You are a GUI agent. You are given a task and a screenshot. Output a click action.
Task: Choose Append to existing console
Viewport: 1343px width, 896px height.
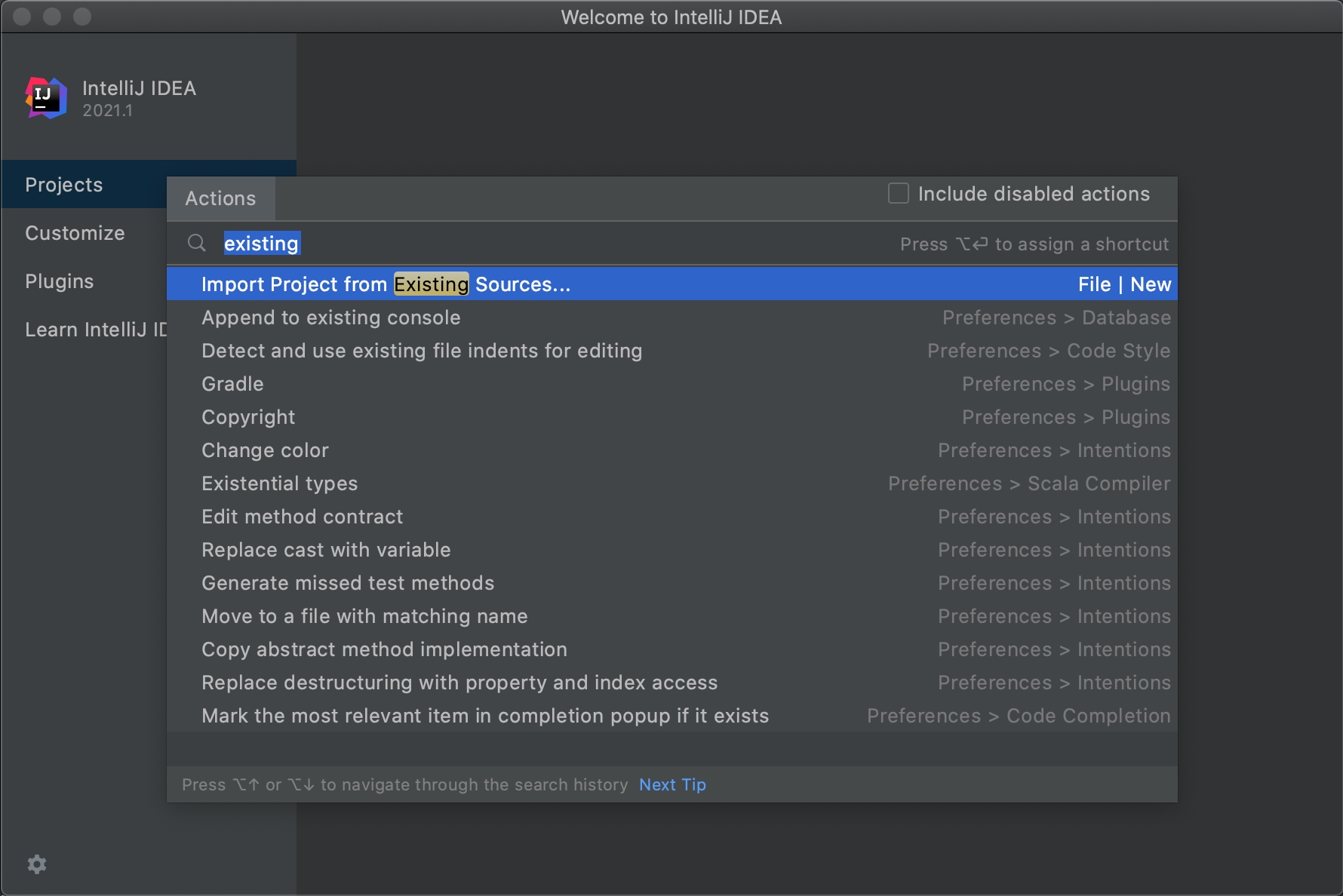click(x=330, y=318)
